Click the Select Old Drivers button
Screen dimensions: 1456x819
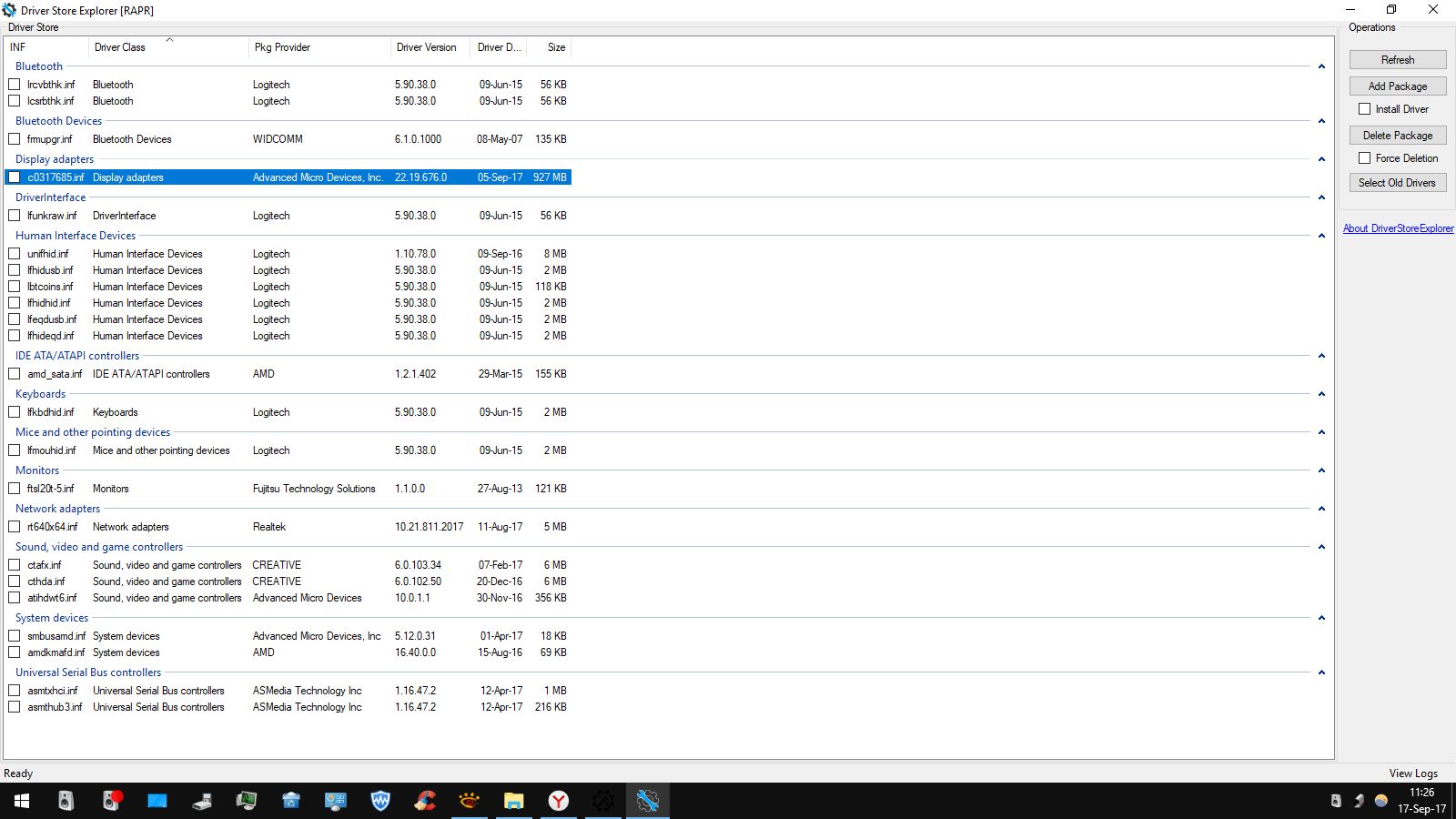pyautogui.click(x=1398, y=183)
